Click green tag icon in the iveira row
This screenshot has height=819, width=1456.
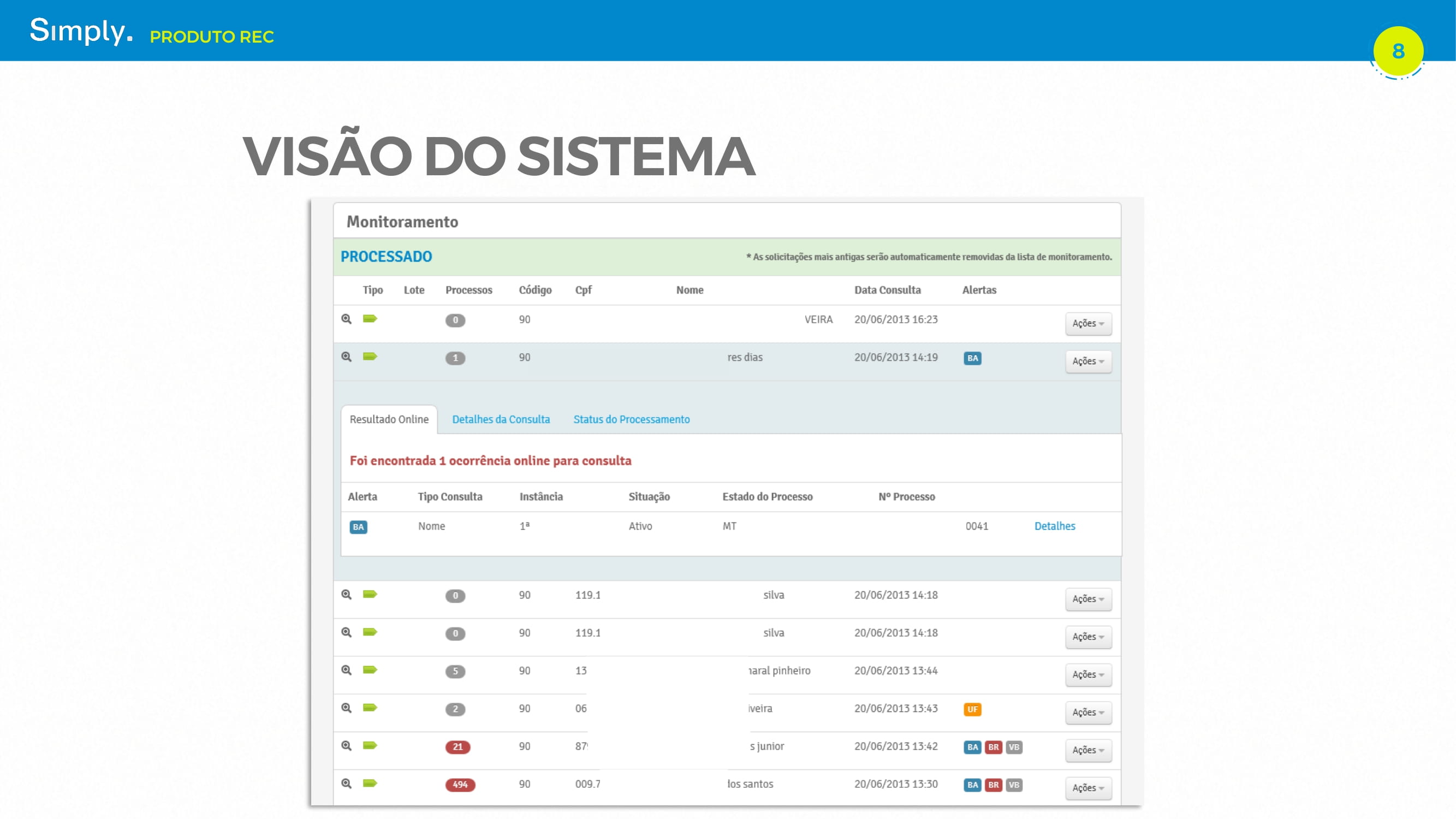tap(370, 708)
